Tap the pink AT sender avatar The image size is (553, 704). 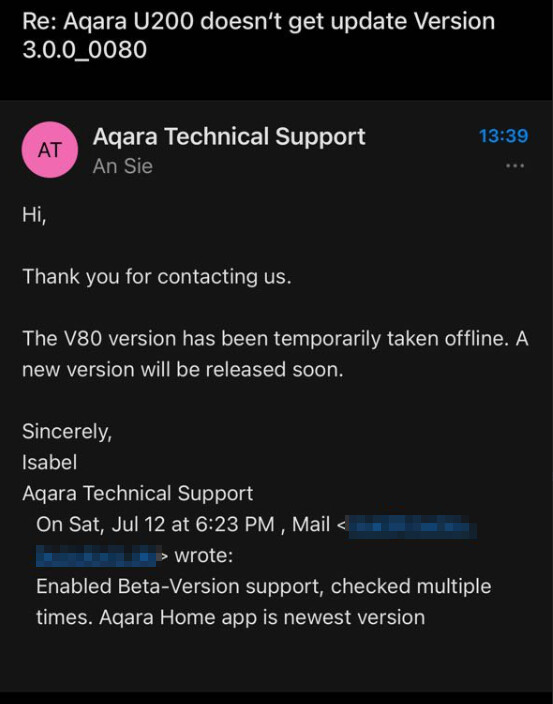point(50,150)
